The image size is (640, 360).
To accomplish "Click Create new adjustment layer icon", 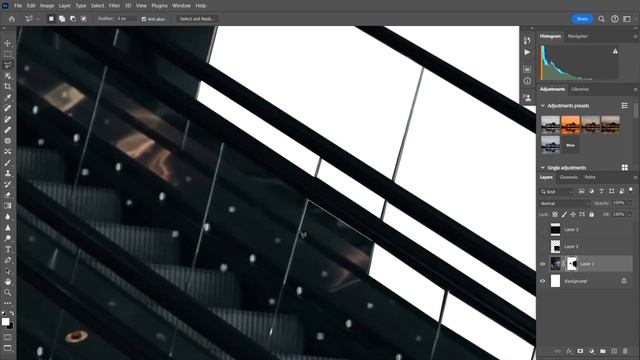I will pos(591,351).
